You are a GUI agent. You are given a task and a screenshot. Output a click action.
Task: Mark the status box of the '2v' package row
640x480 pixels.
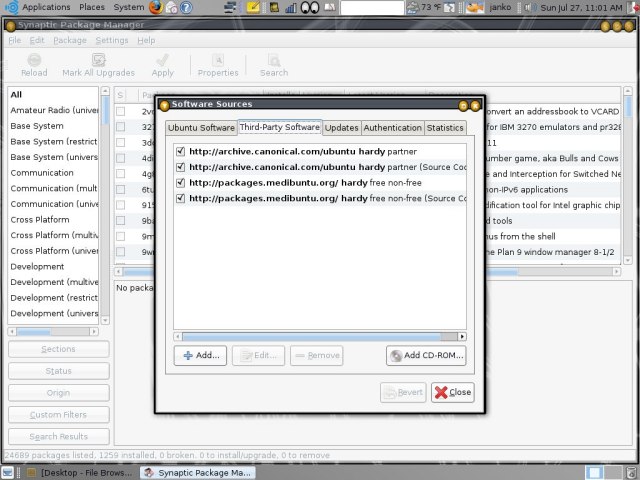click(120, 111)
